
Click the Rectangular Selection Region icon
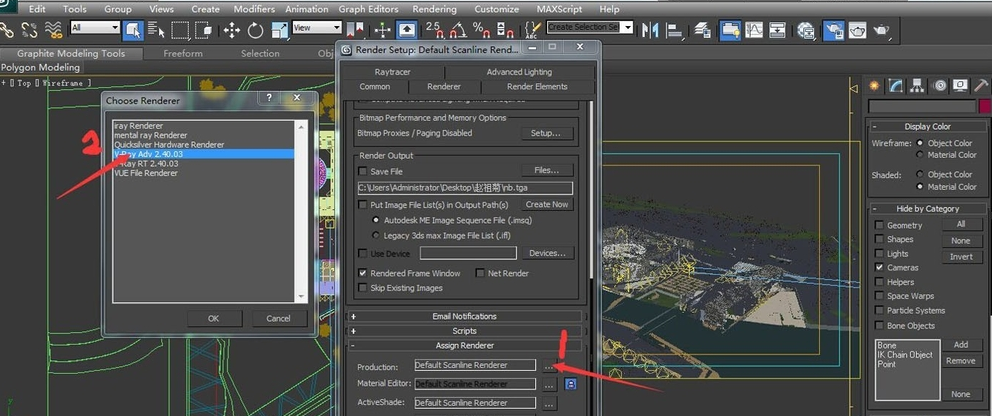181,29
